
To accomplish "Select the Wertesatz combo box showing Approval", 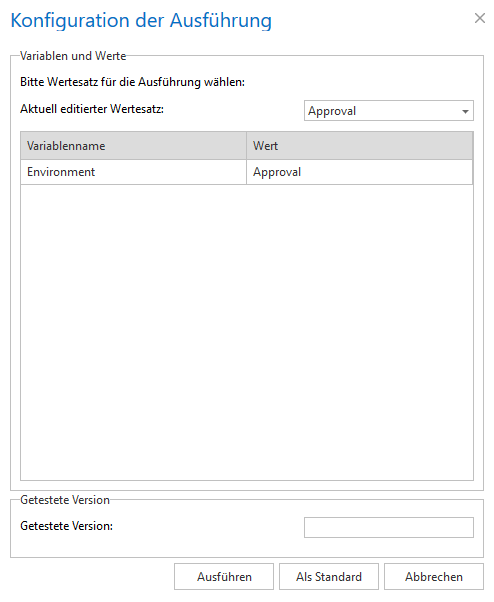I will click(388, 111).
